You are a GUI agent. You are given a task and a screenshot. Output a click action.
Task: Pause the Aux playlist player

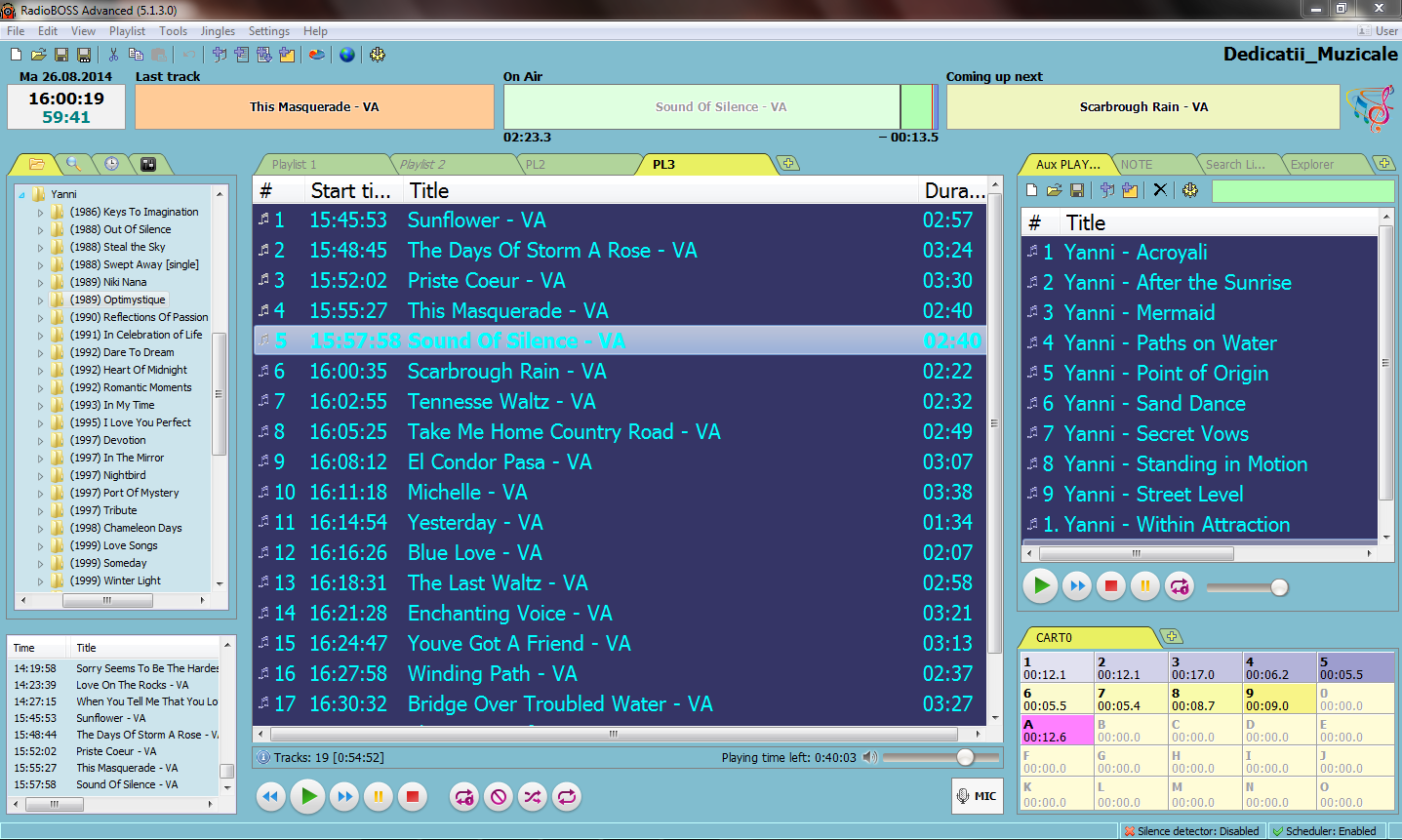click(1145, 586)
